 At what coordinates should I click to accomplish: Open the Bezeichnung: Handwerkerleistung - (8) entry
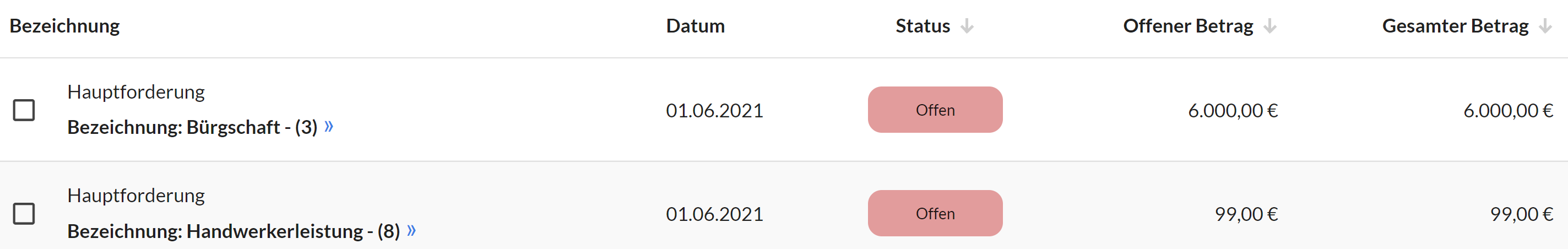pos(234,231)
